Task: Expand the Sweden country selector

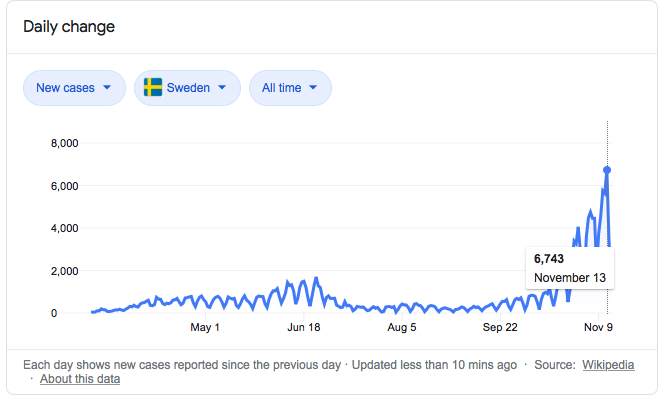Action: click(187, 88)
